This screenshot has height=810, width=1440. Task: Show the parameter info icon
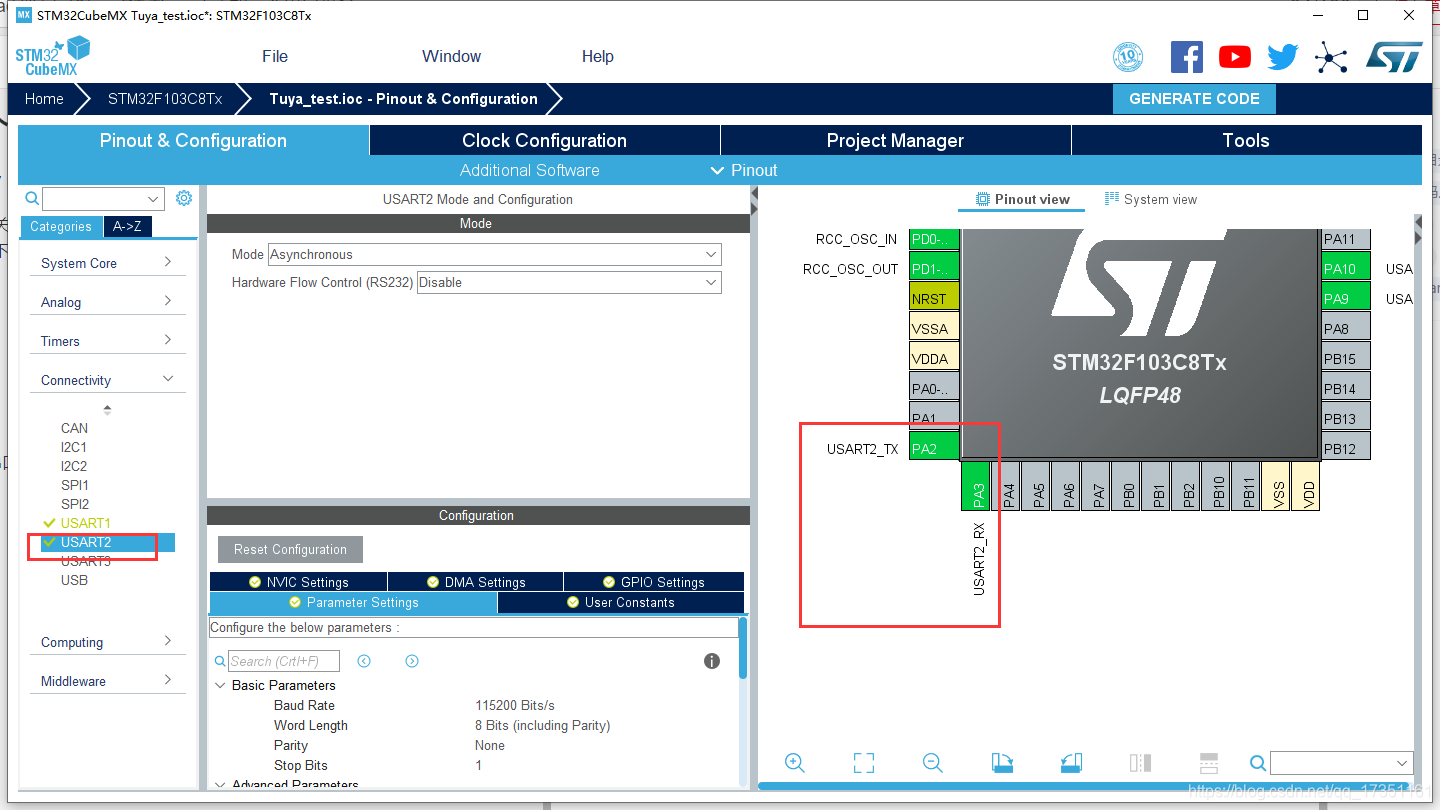[x=712, y=661]
